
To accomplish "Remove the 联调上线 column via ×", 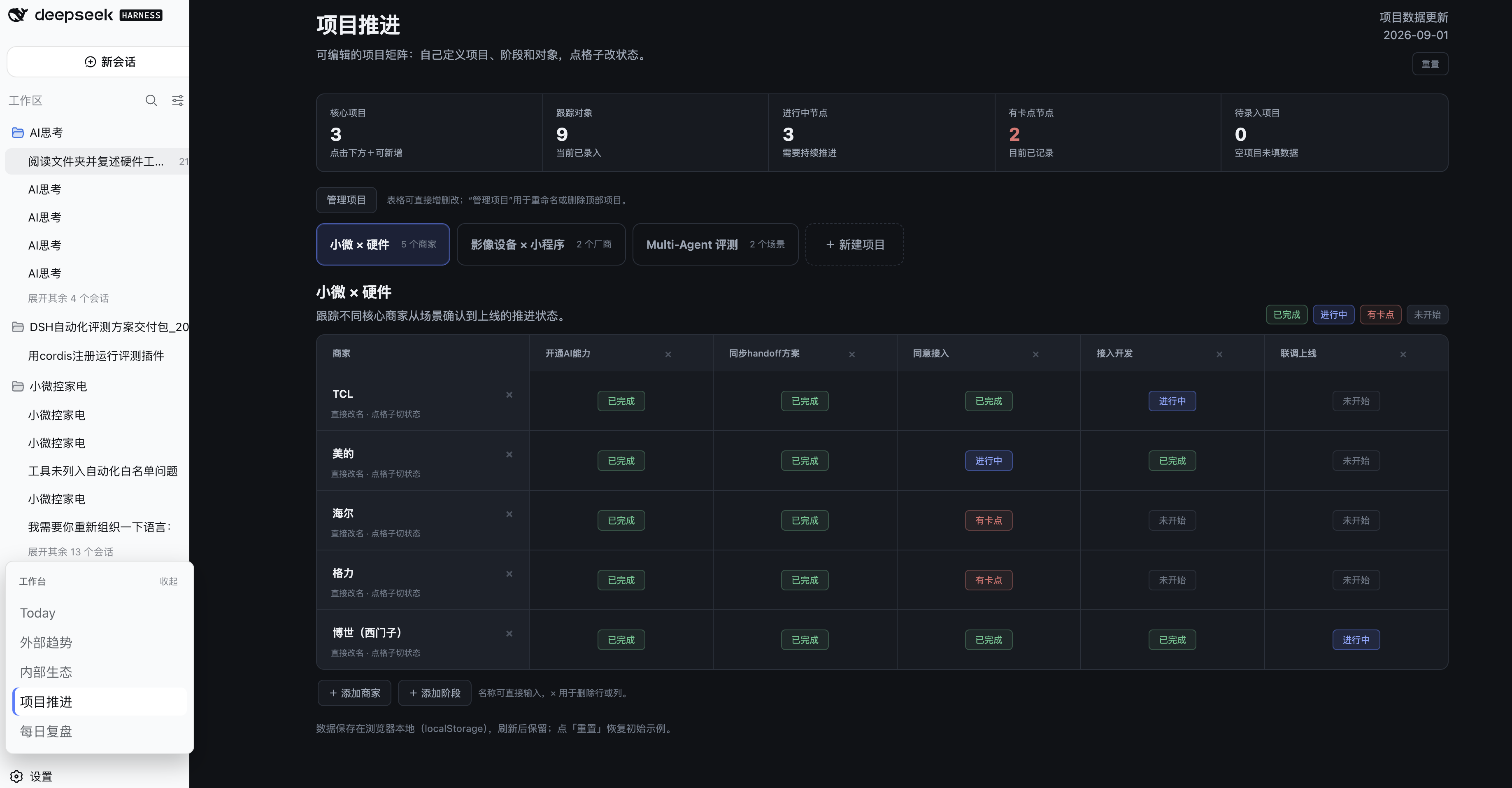I will point(1403,354).
